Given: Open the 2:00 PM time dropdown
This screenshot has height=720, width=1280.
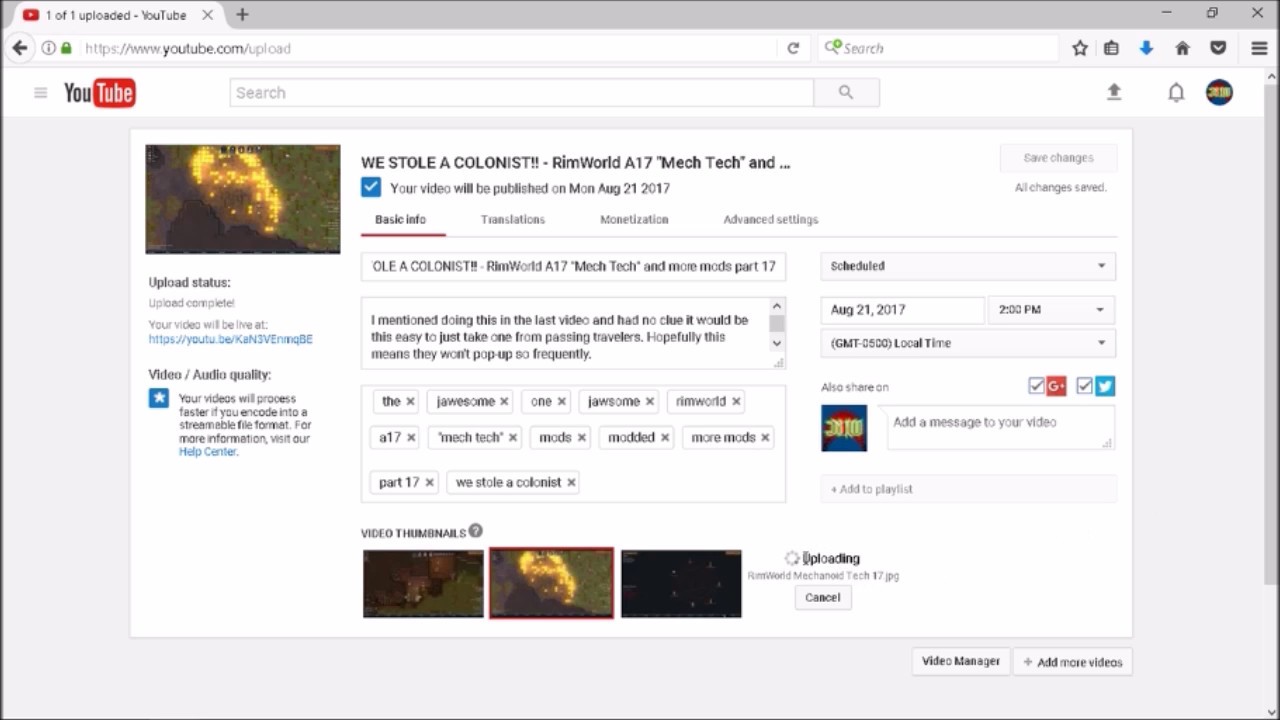Looking at the screenshot, I should [1051, 310].
